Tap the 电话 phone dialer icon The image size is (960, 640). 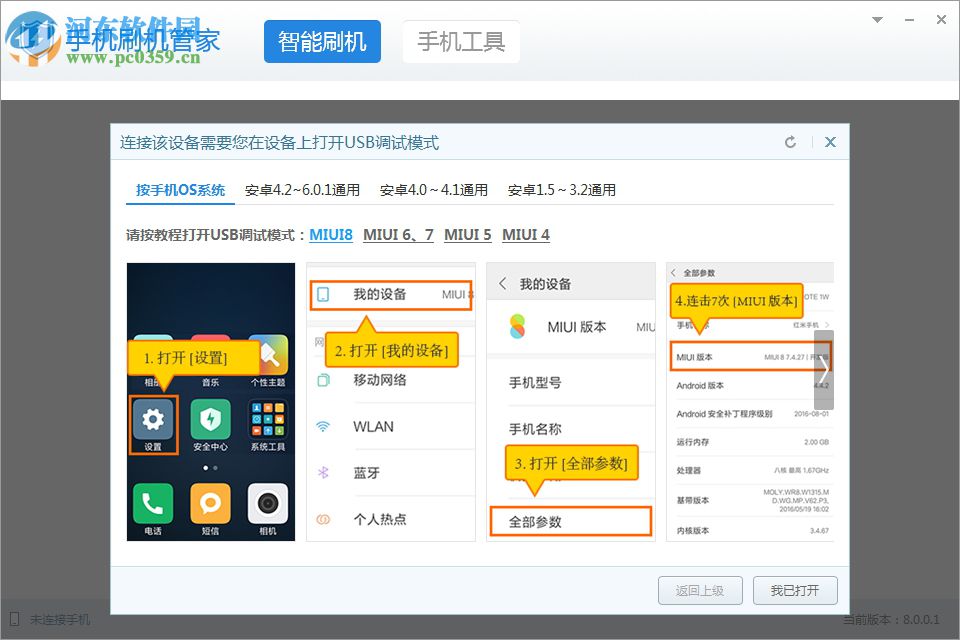click(x=152, y=505)
